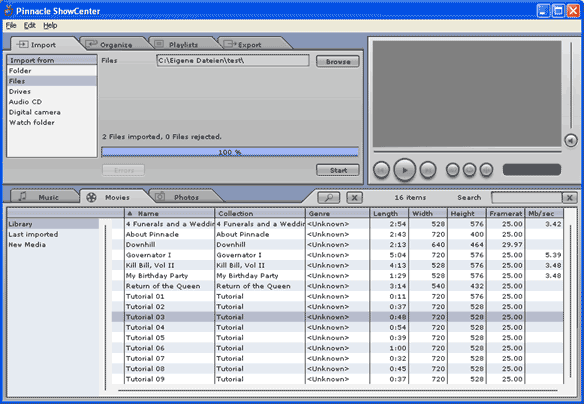Click the vertical volume slider
The image size is (584, 404).
point(571,86)
